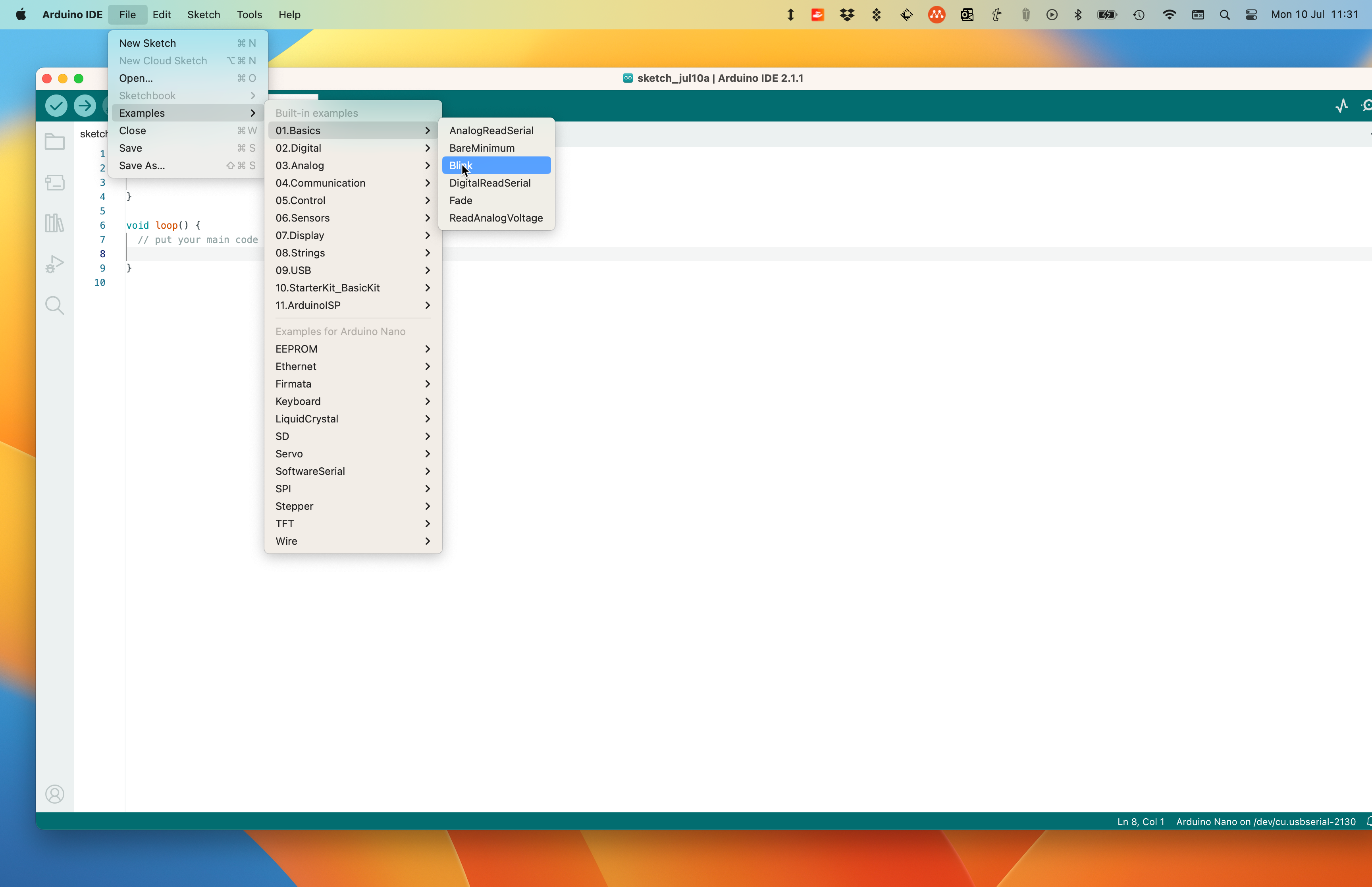This screenshot has width=1372, height=887.
Task: Open the Boards Manager sidebar icon
Action: click(55, 183)
